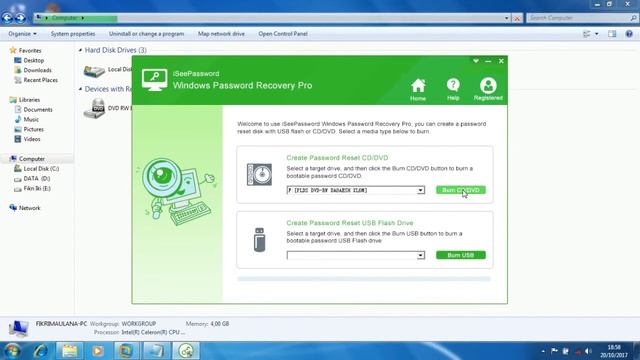Click the stop/refresh X button in address bar
Image resolution: width=640 pixels, height=360 pixels.
pyautogui.click(x=517, y=18)
